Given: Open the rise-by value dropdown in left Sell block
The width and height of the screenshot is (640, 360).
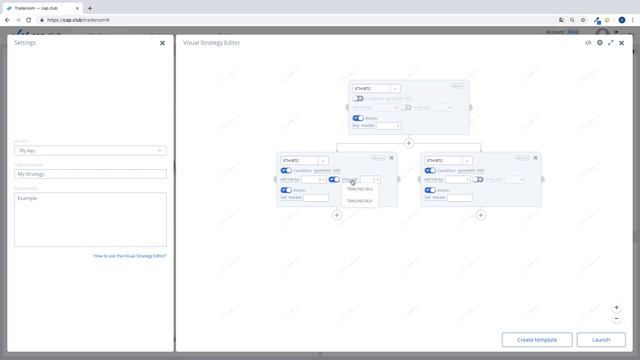Looking at the screenshot, I should 314,179.
